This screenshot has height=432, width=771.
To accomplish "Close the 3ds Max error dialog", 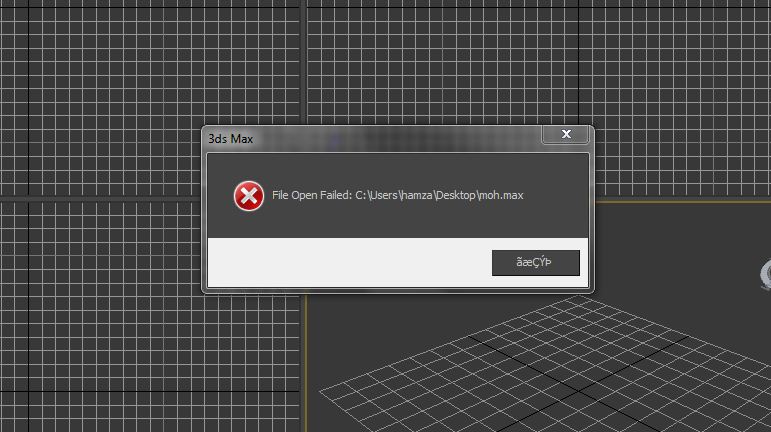I will tap(566, 134).
